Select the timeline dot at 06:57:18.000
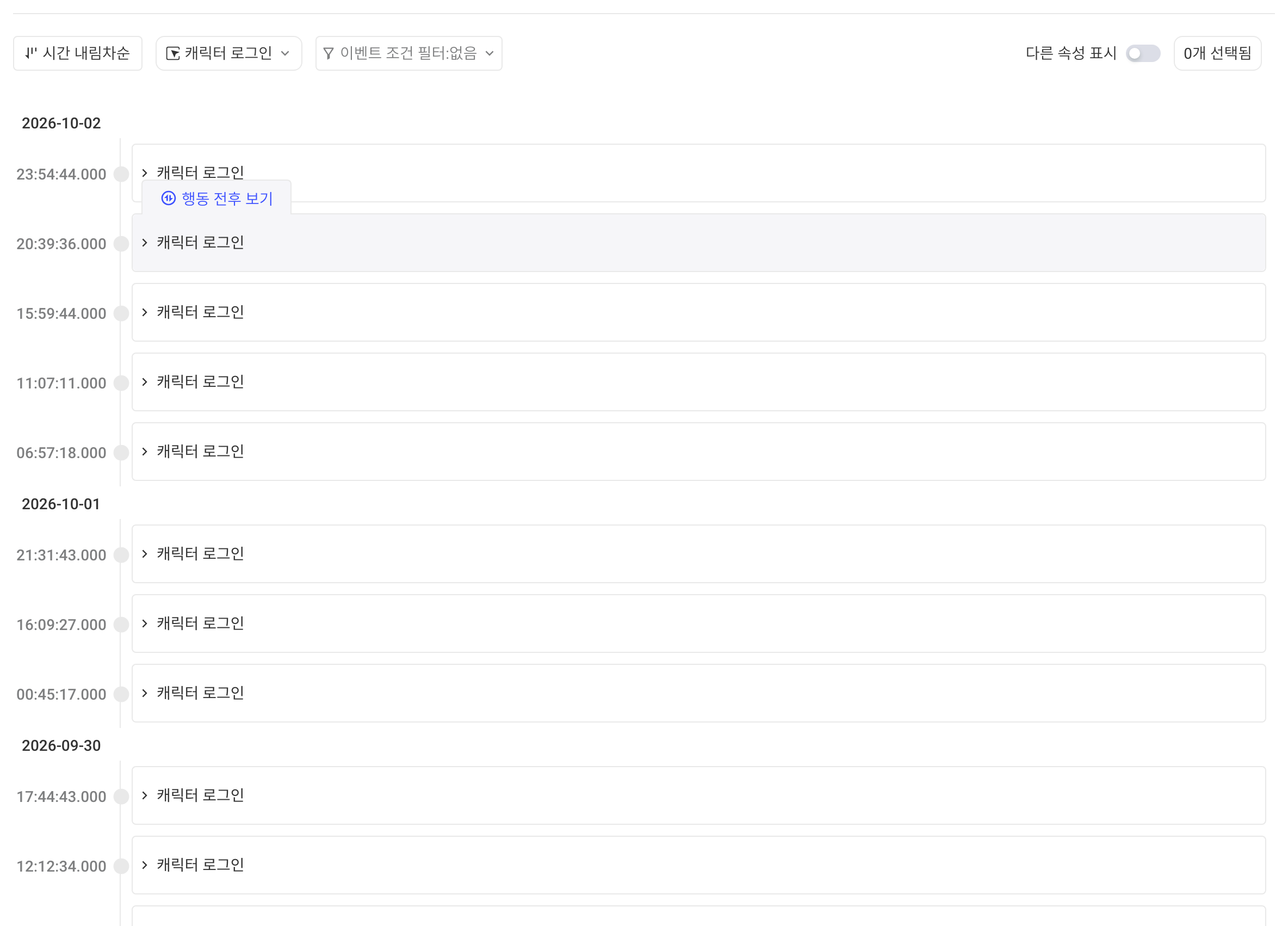 coord(121,453)
